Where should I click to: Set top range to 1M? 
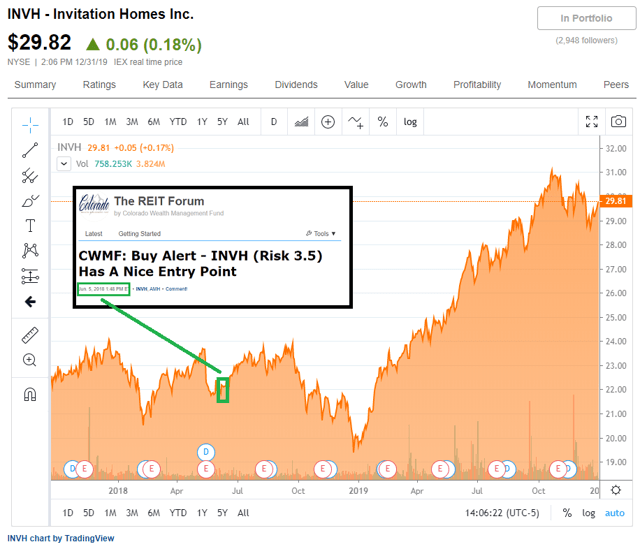[110, 122]
